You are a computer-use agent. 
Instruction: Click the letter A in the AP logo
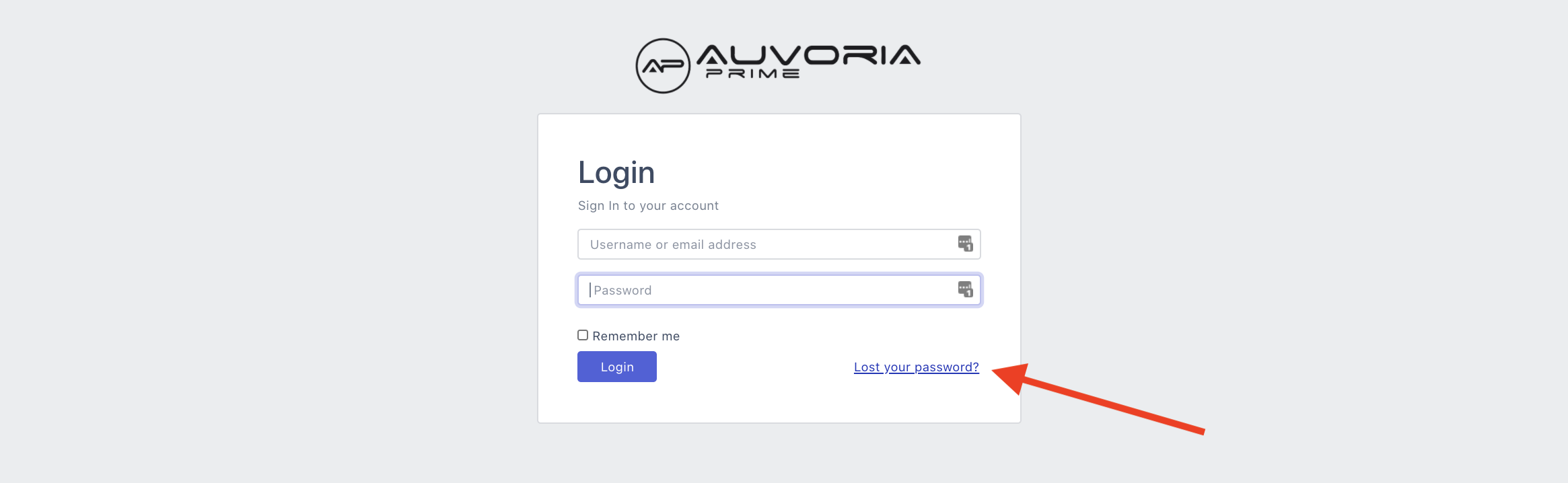pos(653,67)
